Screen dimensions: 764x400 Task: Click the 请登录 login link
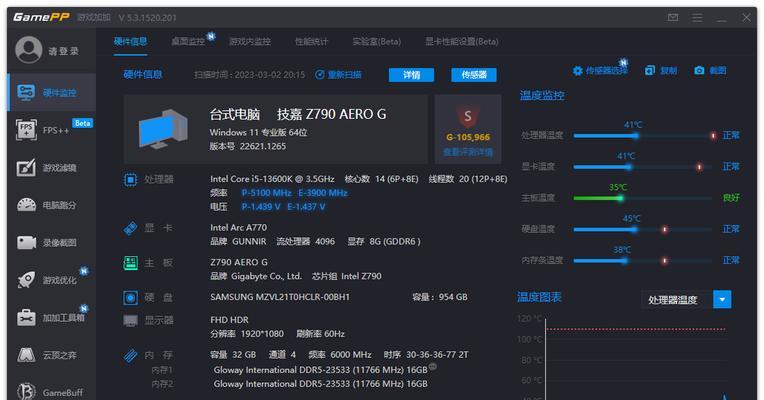coord(63,51)
